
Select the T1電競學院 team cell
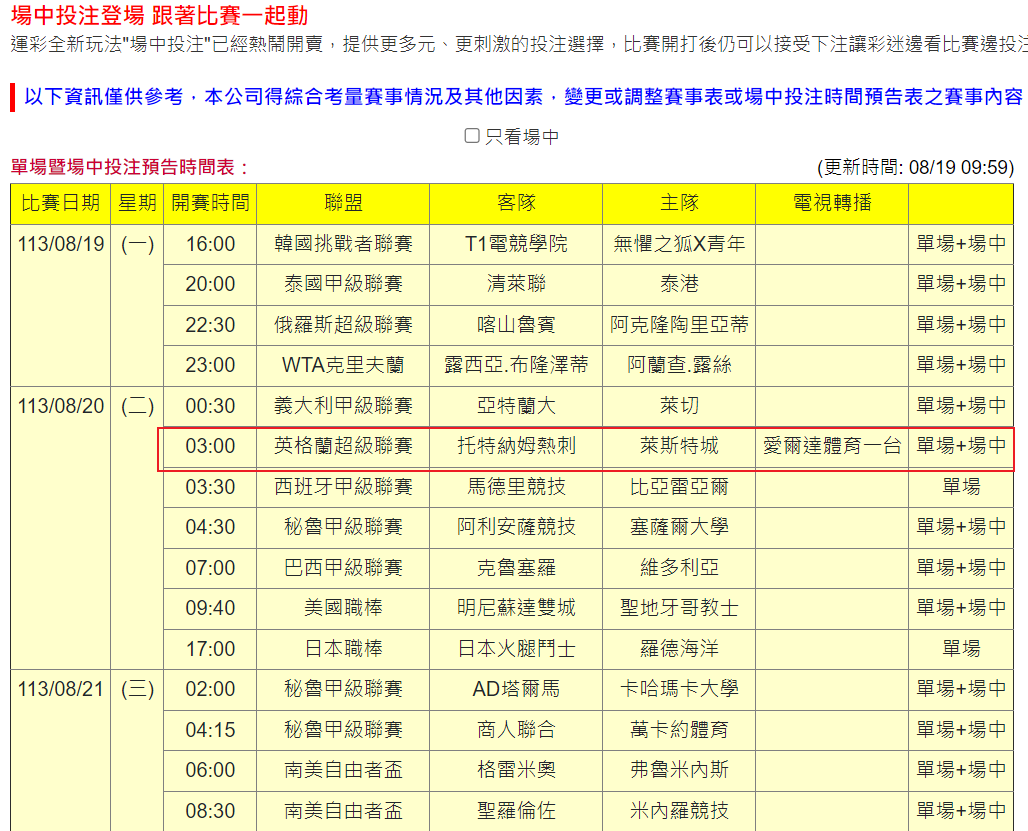[x=516, y=244]
